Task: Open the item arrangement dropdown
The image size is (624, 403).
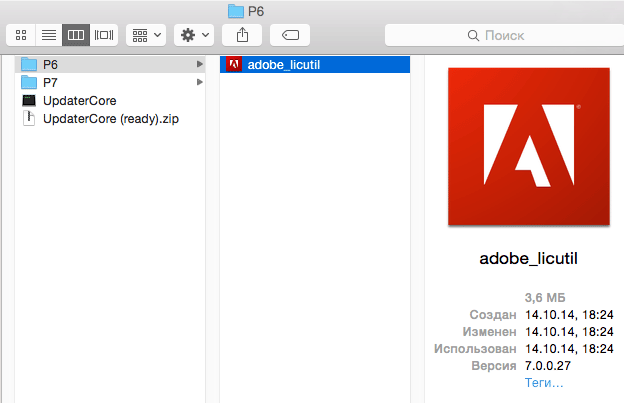Action: 146,35
